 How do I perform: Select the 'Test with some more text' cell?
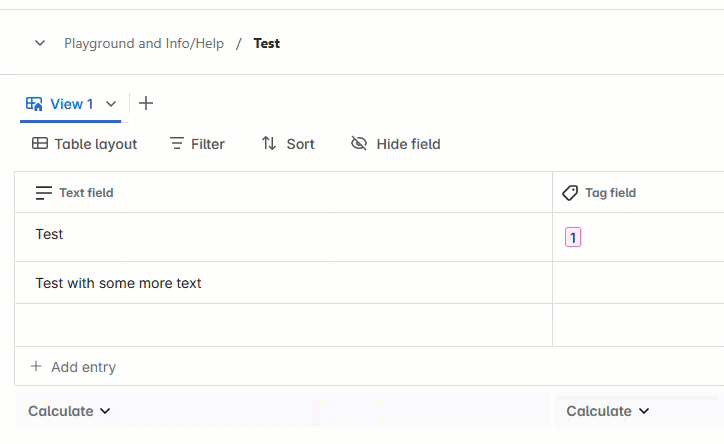pyautogui.click(x=119, y=283)
